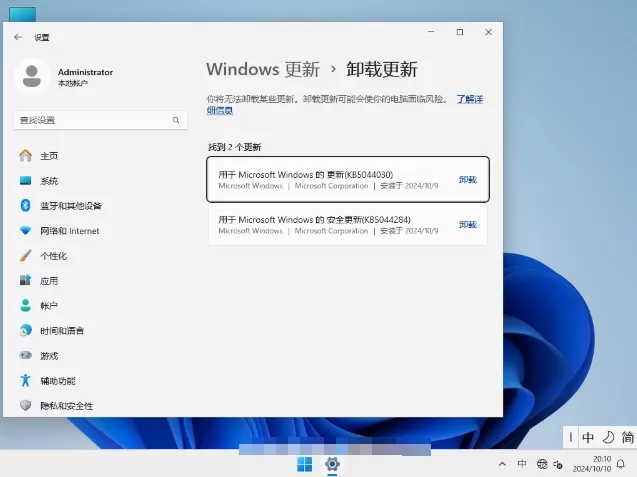Open 辅助功能 settings label

58,381
